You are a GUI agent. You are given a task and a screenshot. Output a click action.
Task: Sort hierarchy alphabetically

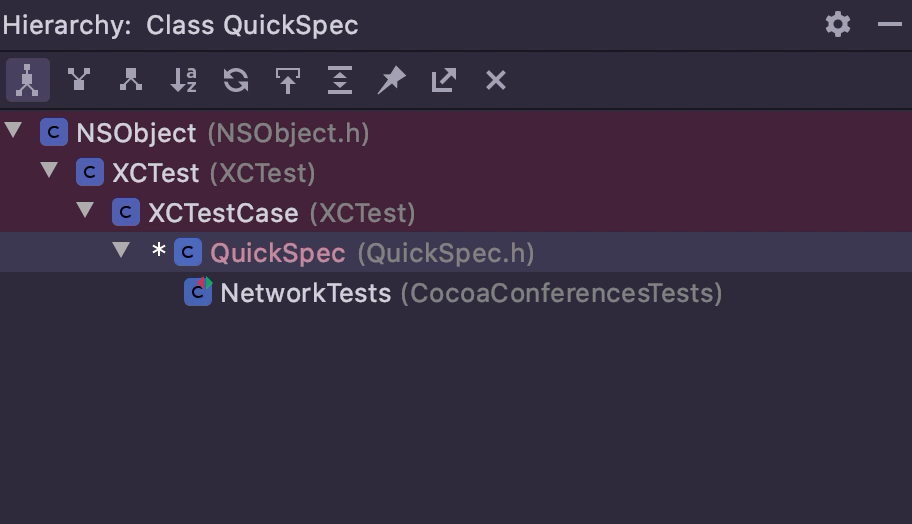point(183,80)
